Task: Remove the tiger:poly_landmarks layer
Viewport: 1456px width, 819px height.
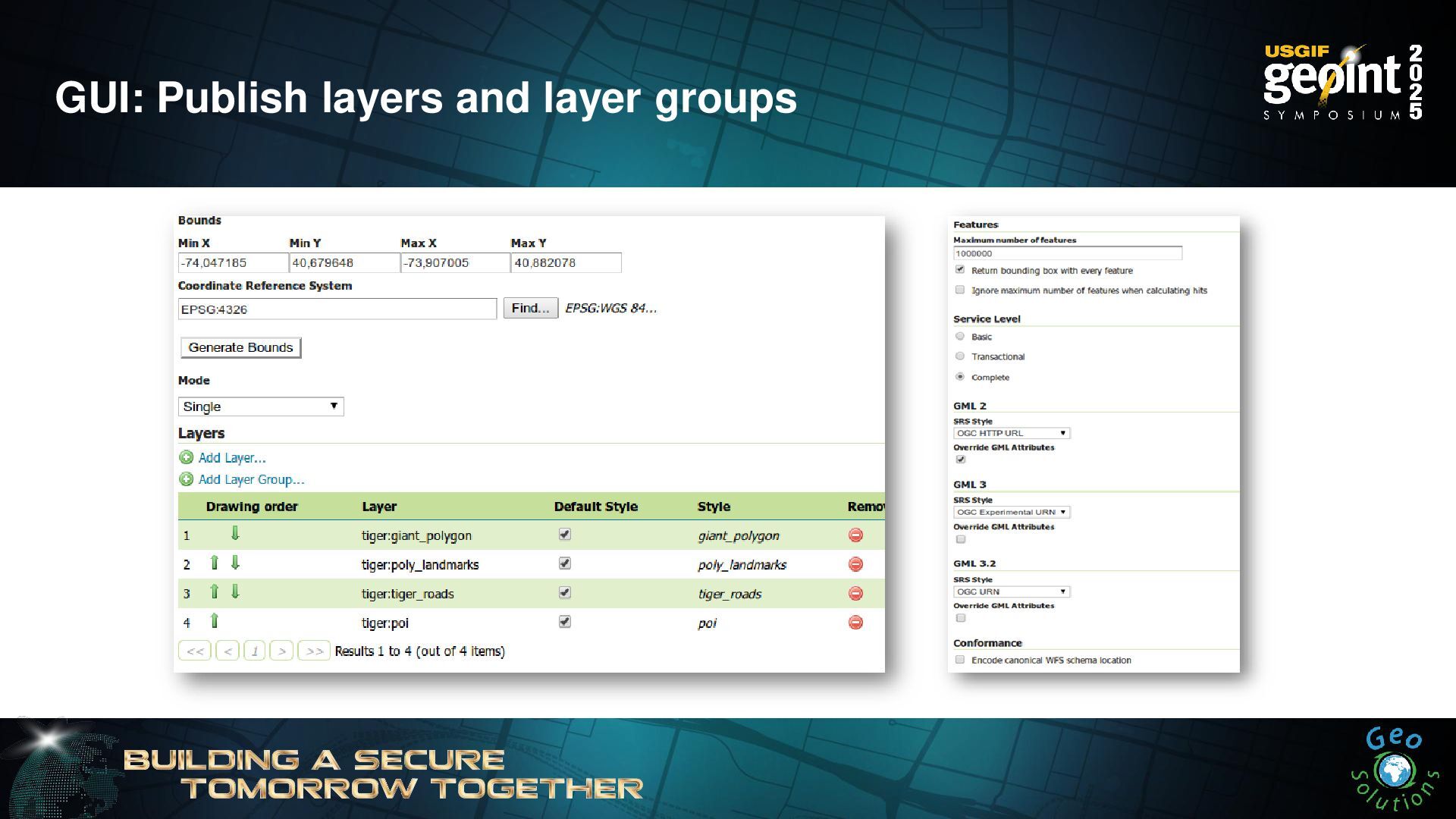Action: click(x=855, y=564)
